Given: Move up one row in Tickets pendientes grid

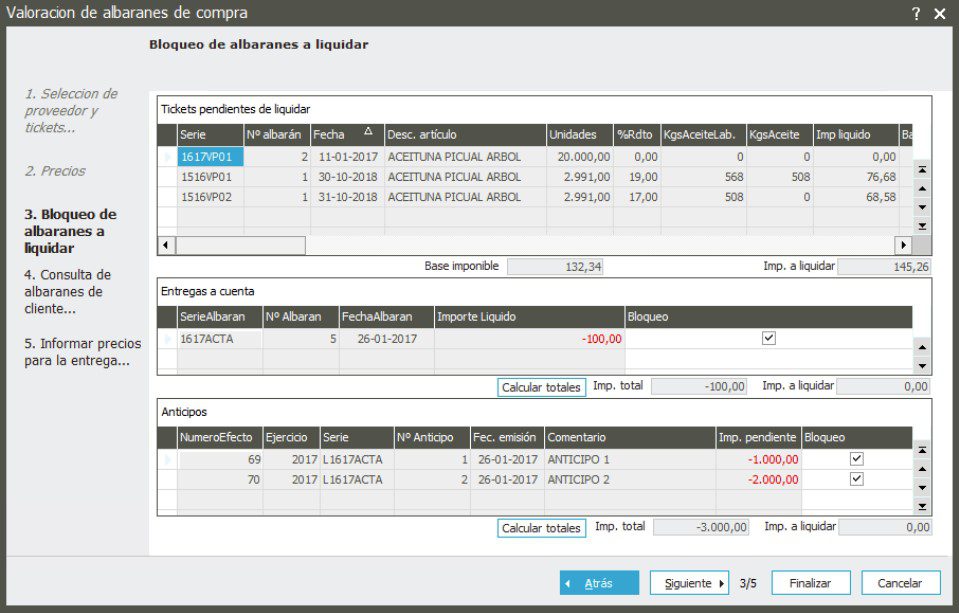Looking at the screenshot, I should click(922, 189).
